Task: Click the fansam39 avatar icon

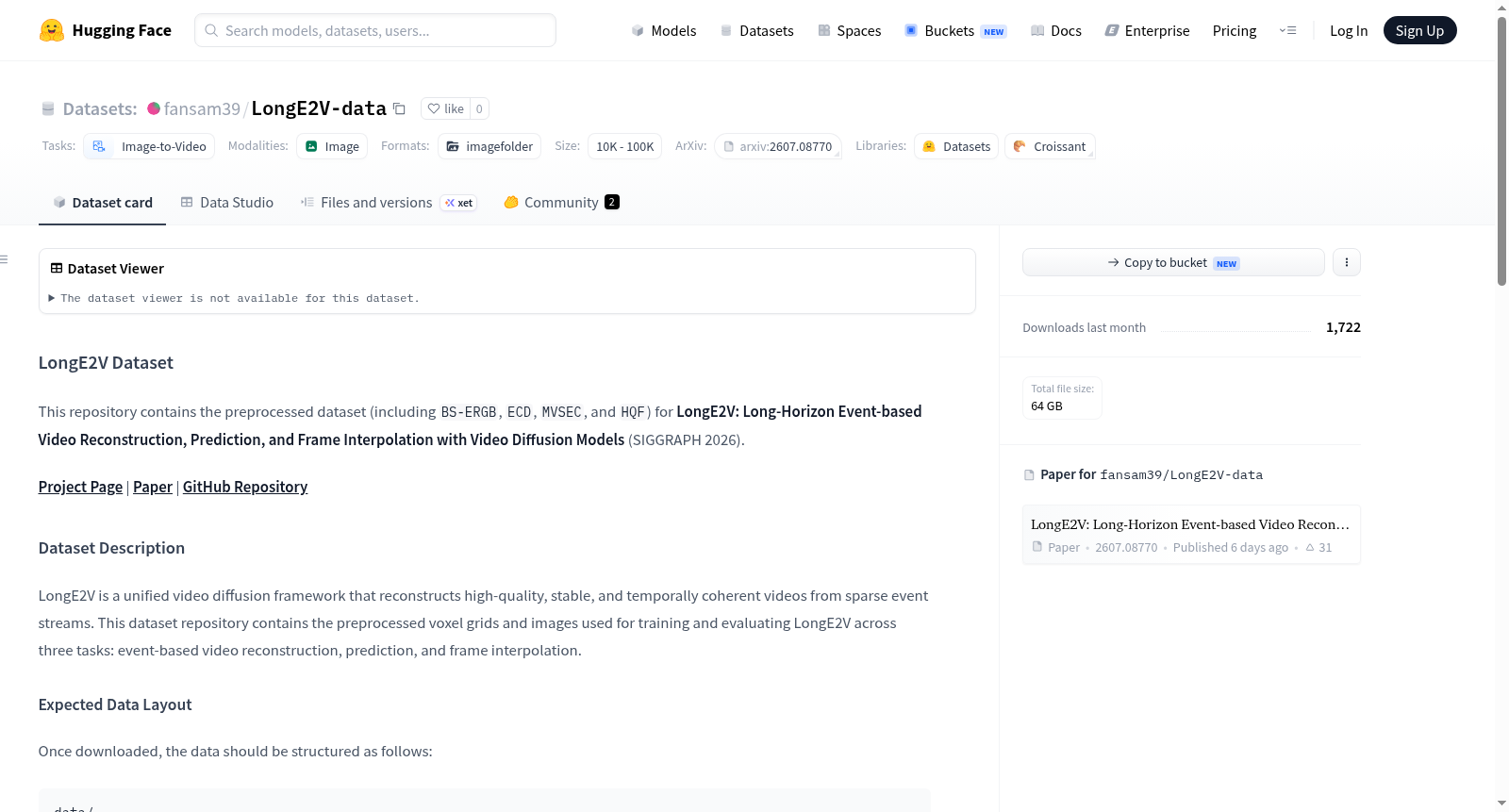Action: (154, 108)
